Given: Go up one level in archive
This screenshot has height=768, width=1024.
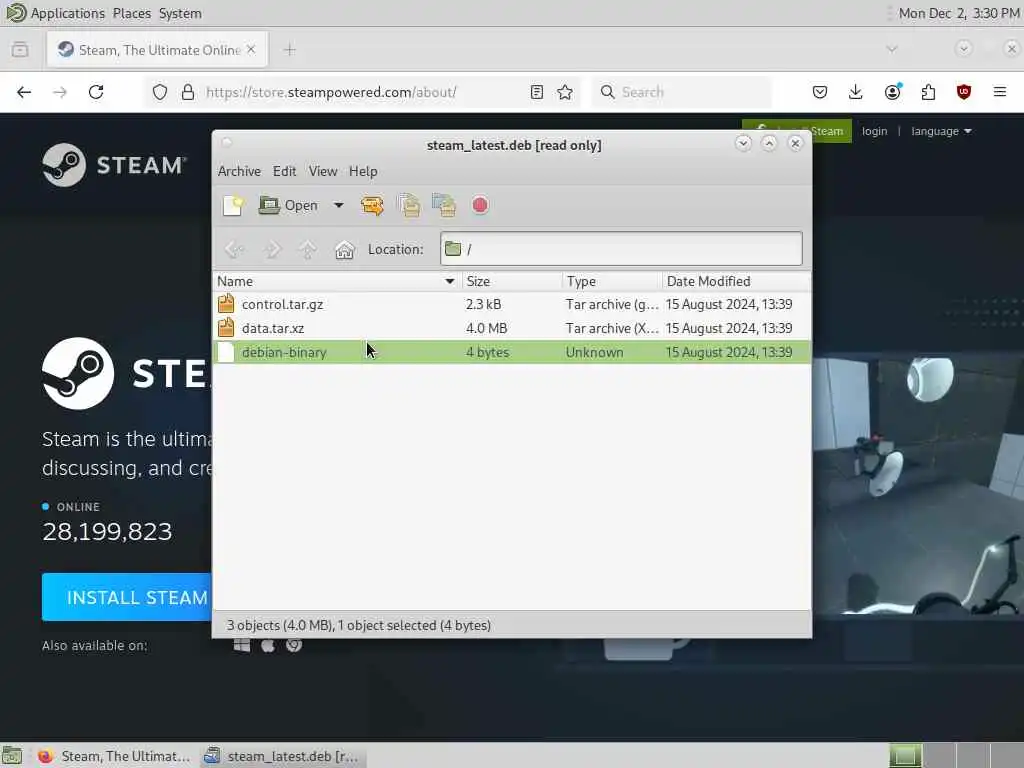Looking at the screenshot, I should 308,249.
